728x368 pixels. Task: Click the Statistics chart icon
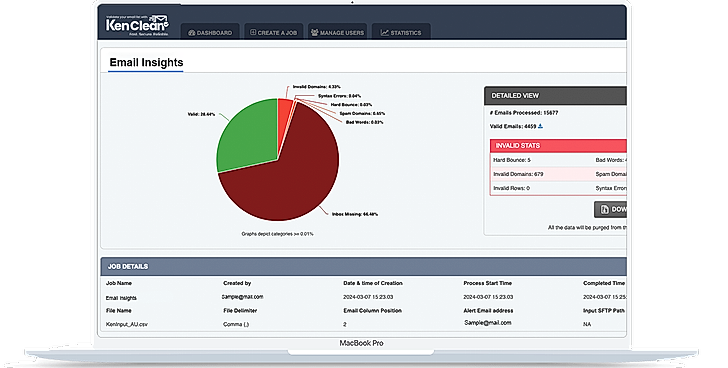coord(384,32)
